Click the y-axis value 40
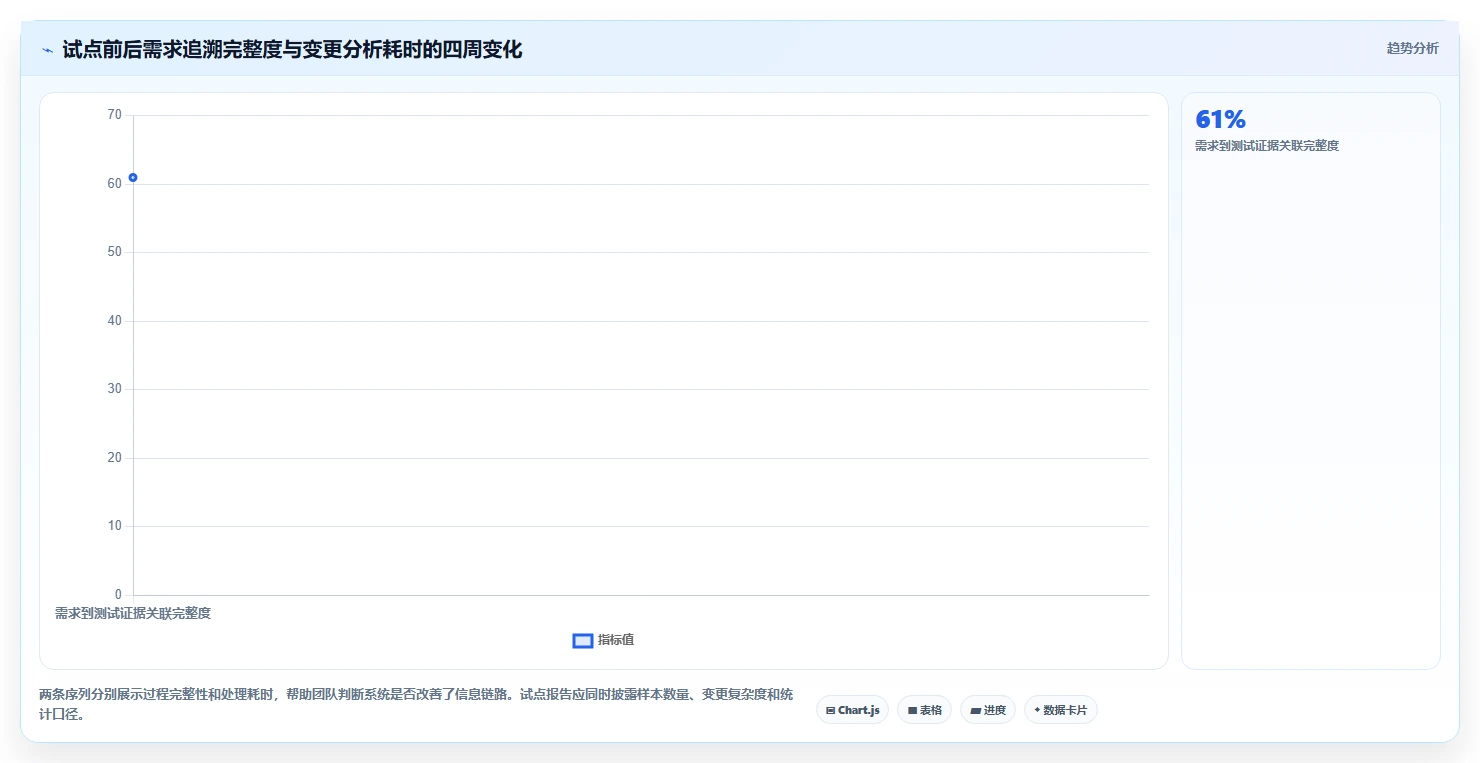 (x=114, y=321)
